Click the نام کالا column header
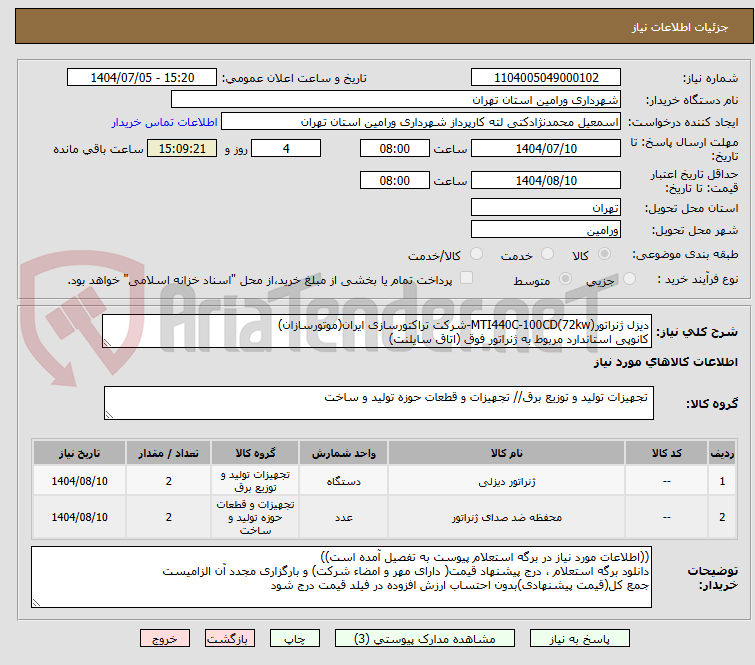This screenshot has width=755, height=665. click(x=507, y=453)
